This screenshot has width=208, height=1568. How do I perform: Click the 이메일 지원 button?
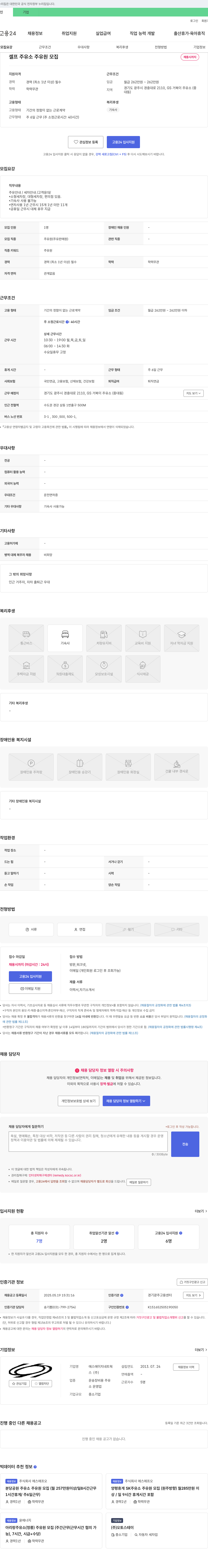(x=30, y=989)
